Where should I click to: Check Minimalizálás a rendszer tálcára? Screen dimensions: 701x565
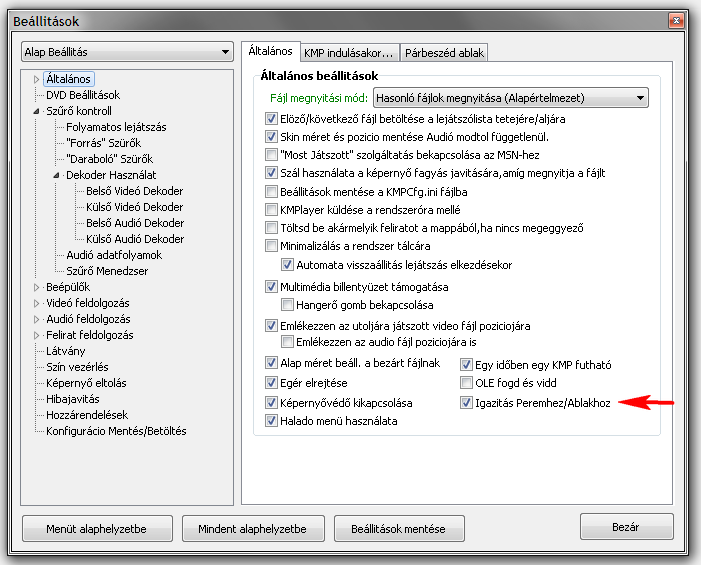(271, 246)
